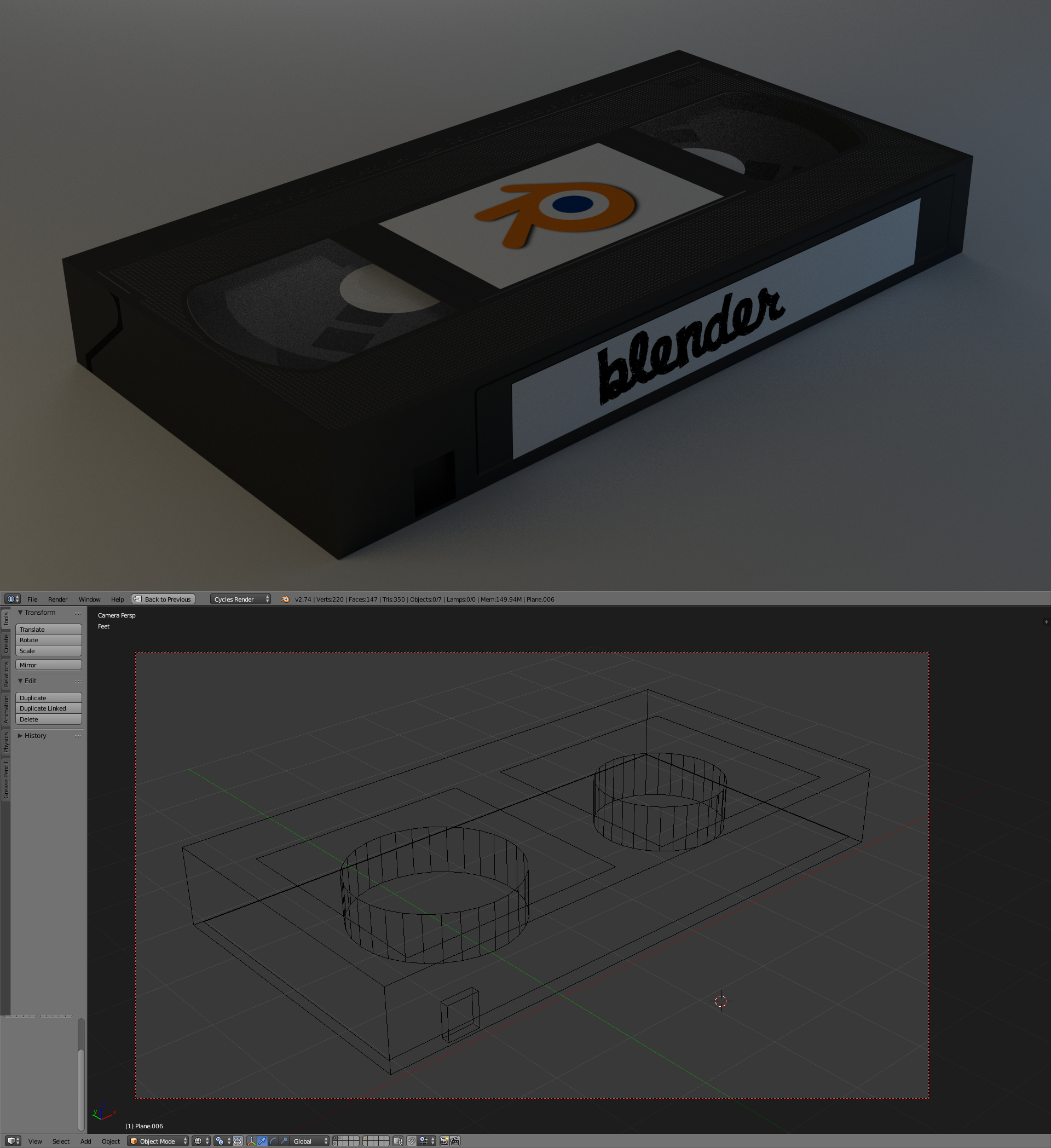Open the pivot point selector
The width and height of the screenshot is (1051, 1148).
pos(223,1141)
